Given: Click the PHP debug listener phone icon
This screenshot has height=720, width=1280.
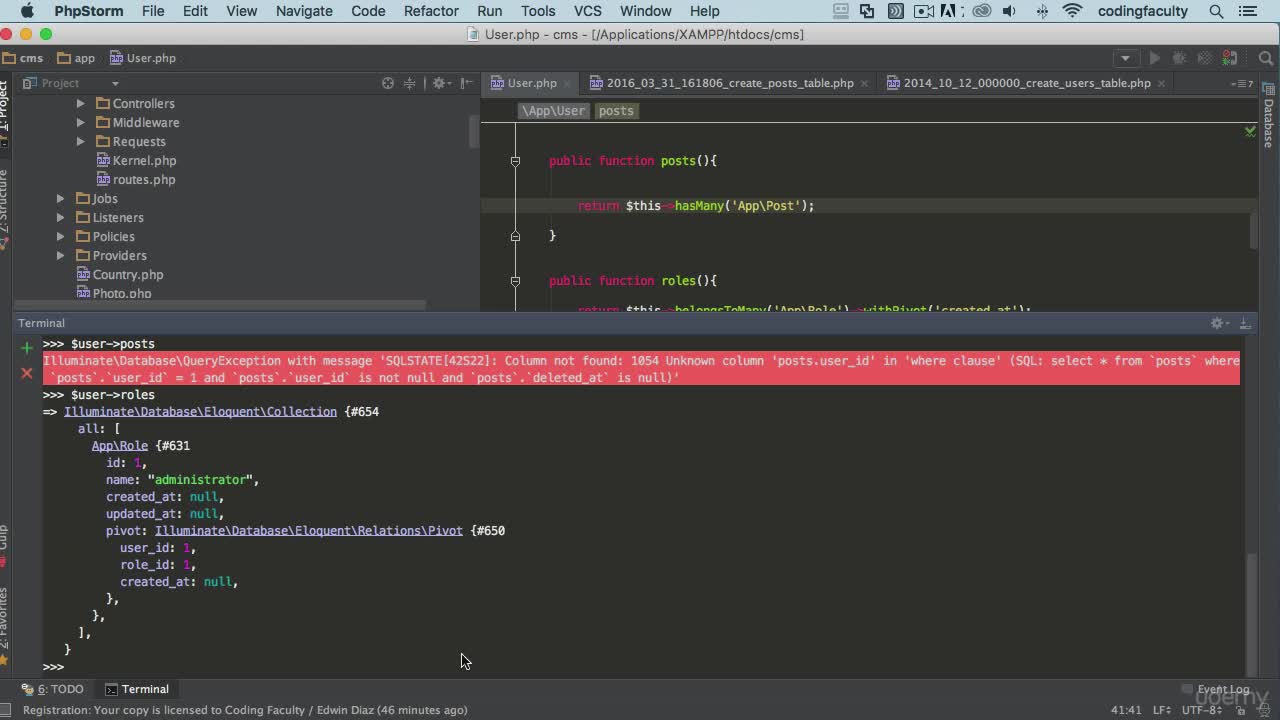Looking at the screenshot, I should pos(1232,58).
